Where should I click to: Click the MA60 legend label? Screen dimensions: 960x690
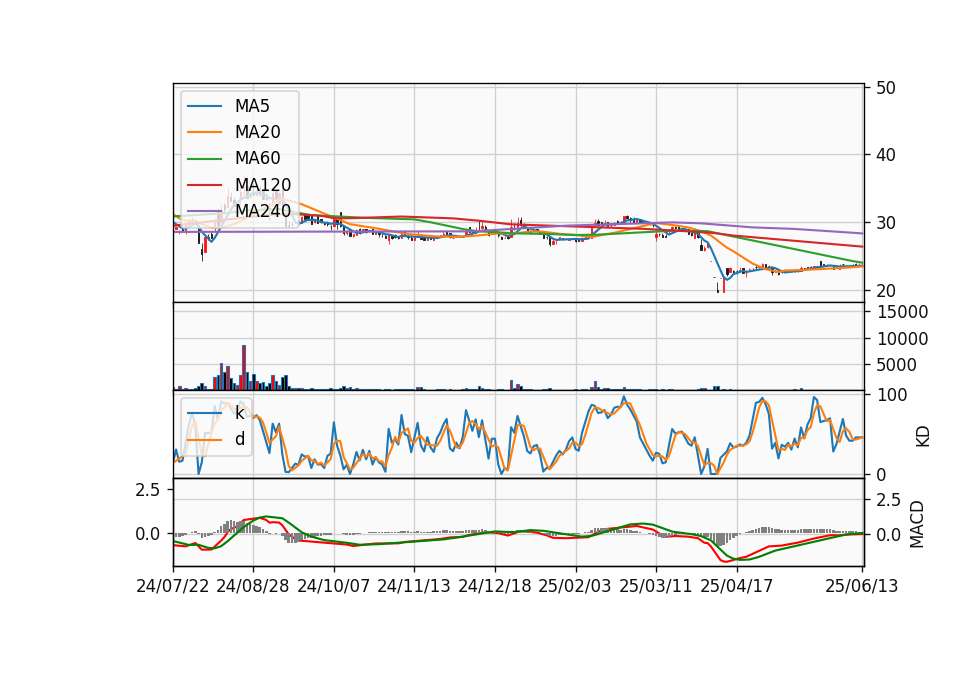258,158
